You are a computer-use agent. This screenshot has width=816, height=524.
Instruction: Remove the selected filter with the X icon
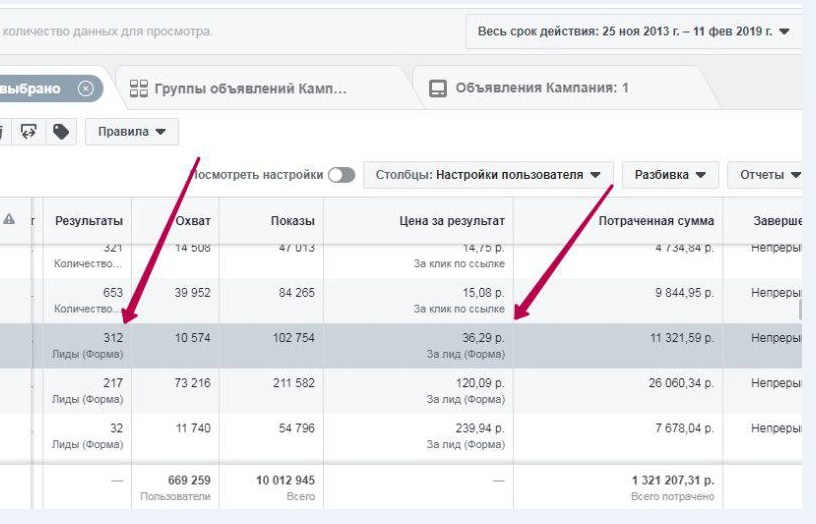[x=86, y=88]
